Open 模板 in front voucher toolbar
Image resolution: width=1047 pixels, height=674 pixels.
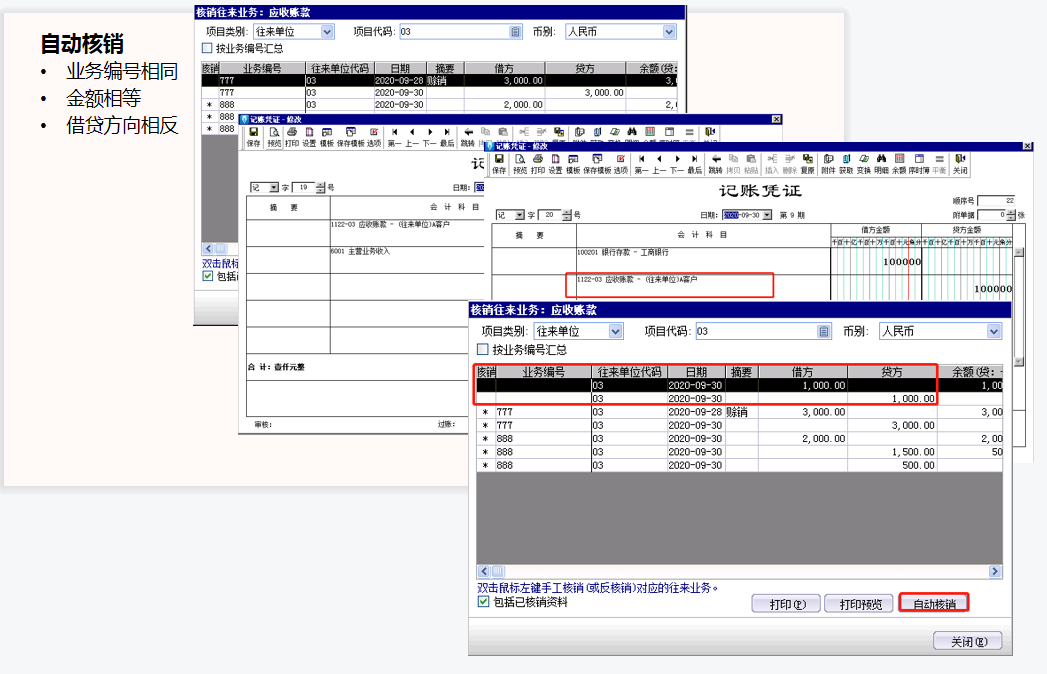click(x=573, y=164)
